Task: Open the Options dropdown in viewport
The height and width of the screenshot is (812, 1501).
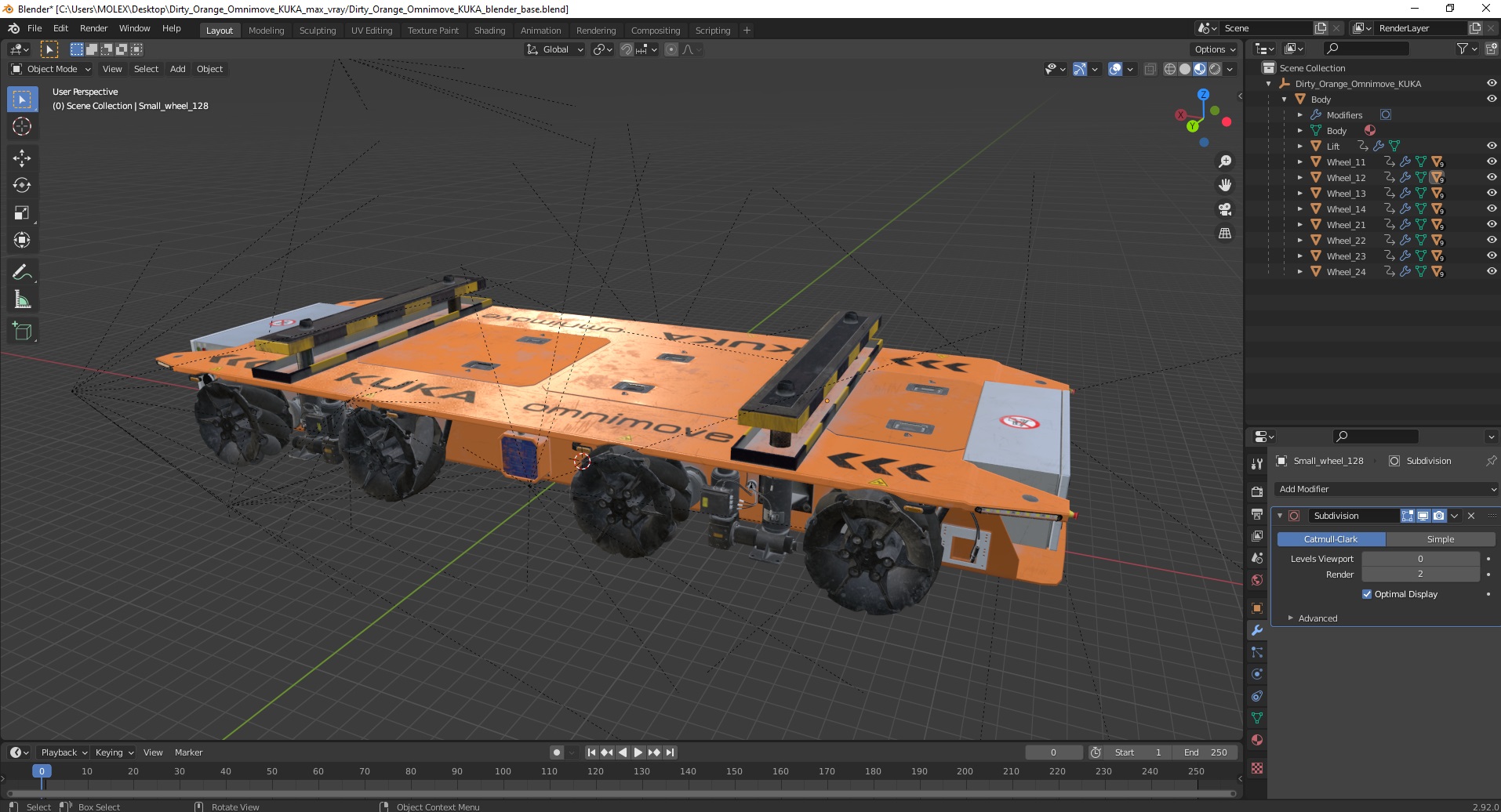Action: pos(1215,49)
